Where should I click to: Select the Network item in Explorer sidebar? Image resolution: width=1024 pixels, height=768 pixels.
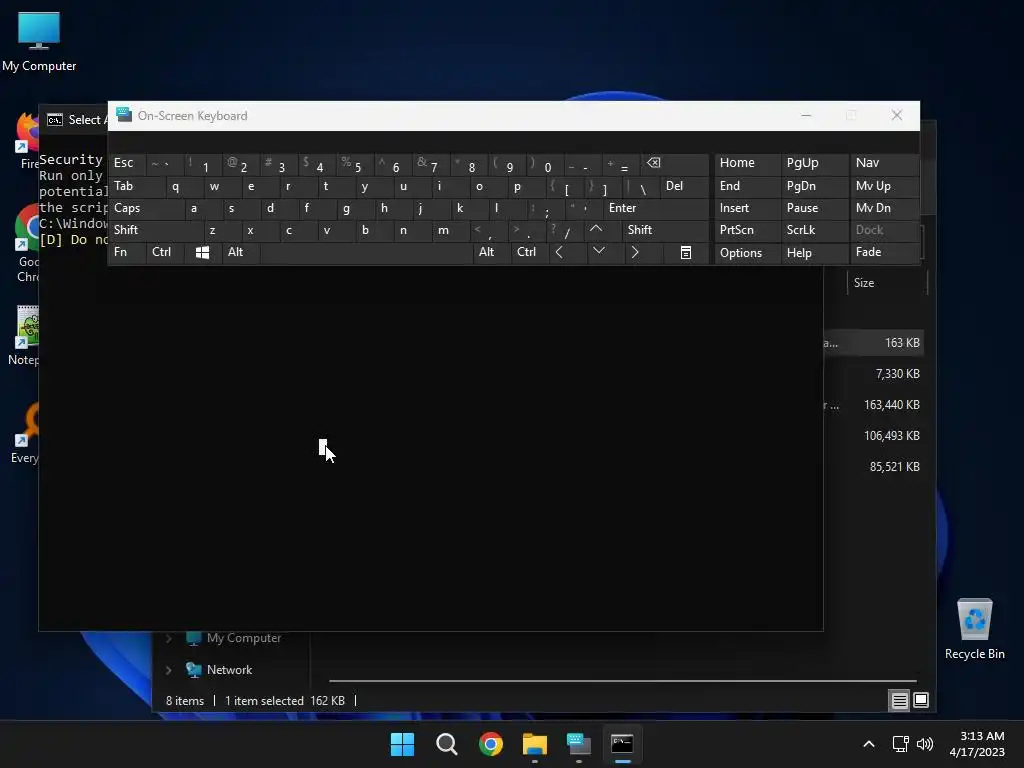click(x=229, y=670)
